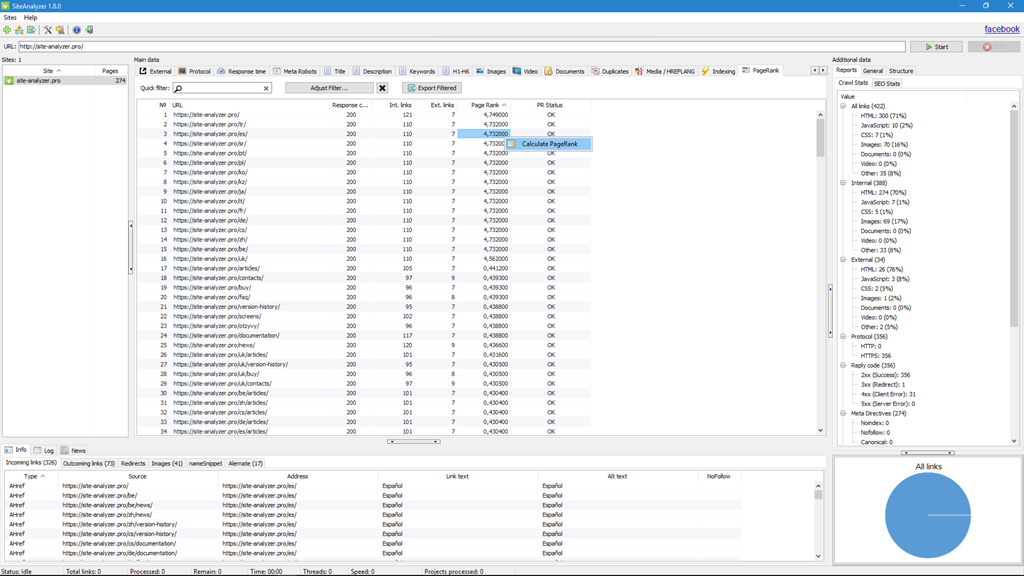Collapse the All links (422) tree node
This screenshot has height=576, width=1024.
[x=843, y=106]
